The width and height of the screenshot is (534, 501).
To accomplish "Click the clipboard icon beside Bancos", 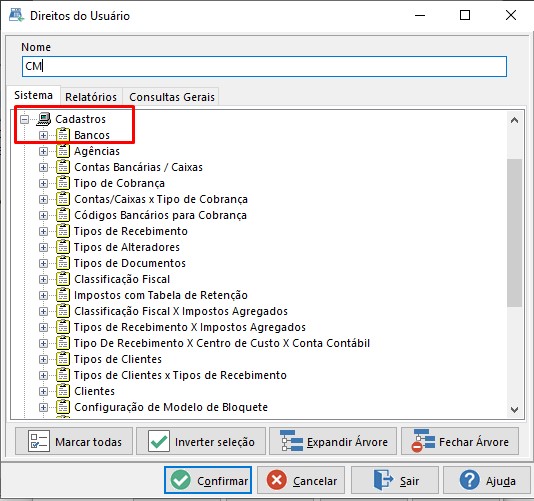I will pos(63,135).
